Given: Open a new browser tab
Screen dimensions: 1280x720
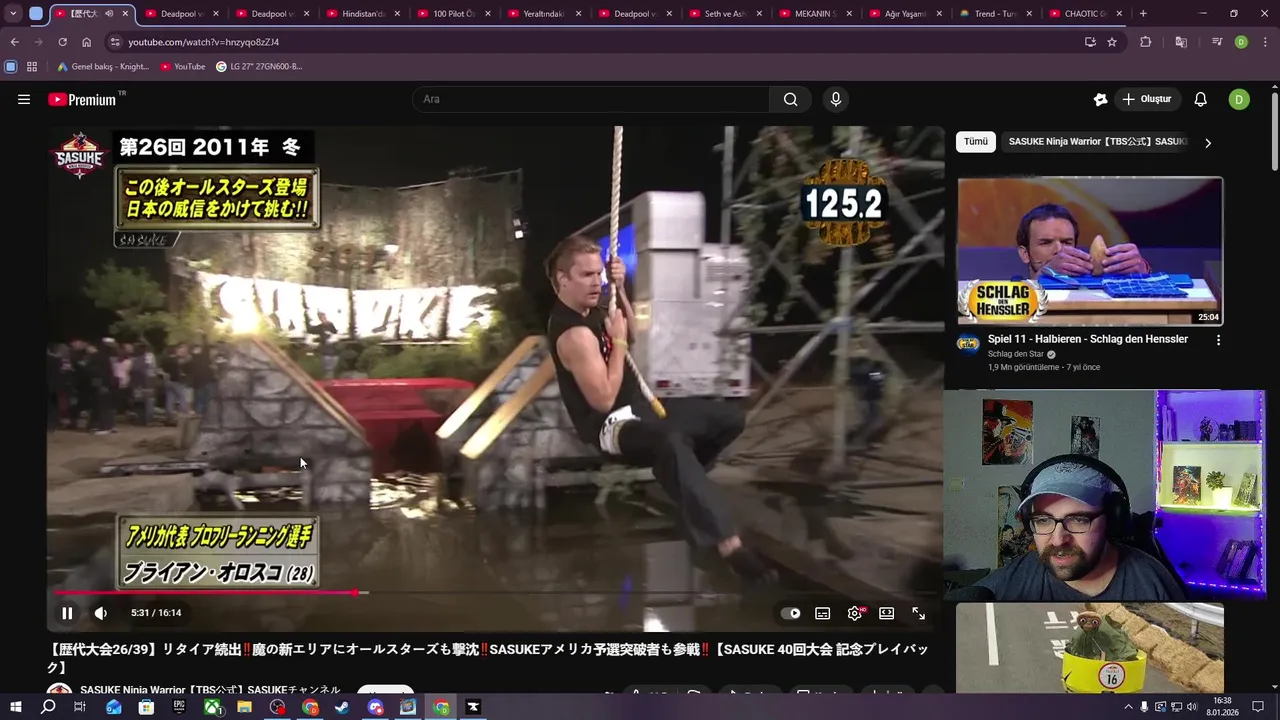Looking at the screenshot, I should (x=1143, y=14).
